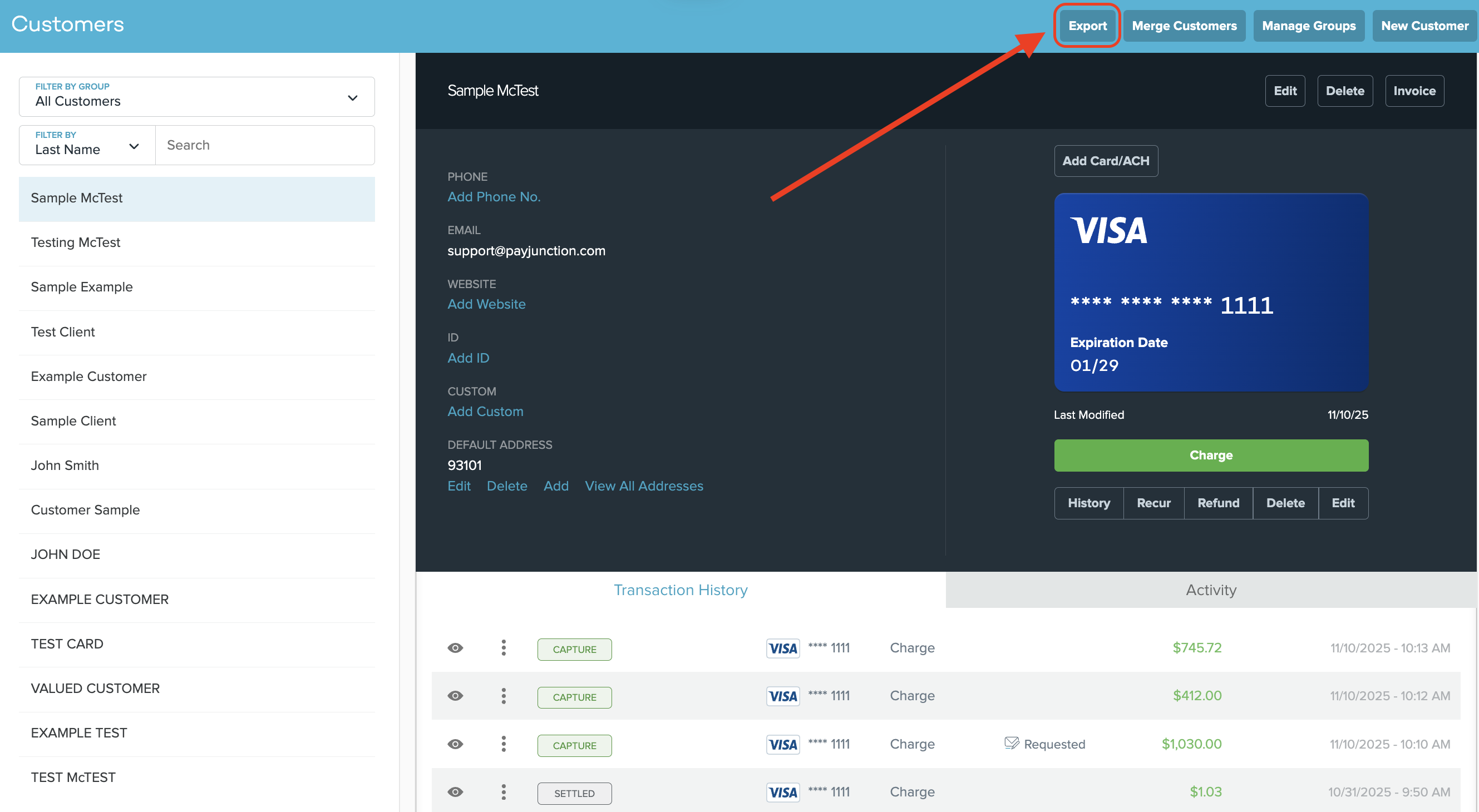Add a new address
Screen dimensions: 1479x812
tap(556, 486)
